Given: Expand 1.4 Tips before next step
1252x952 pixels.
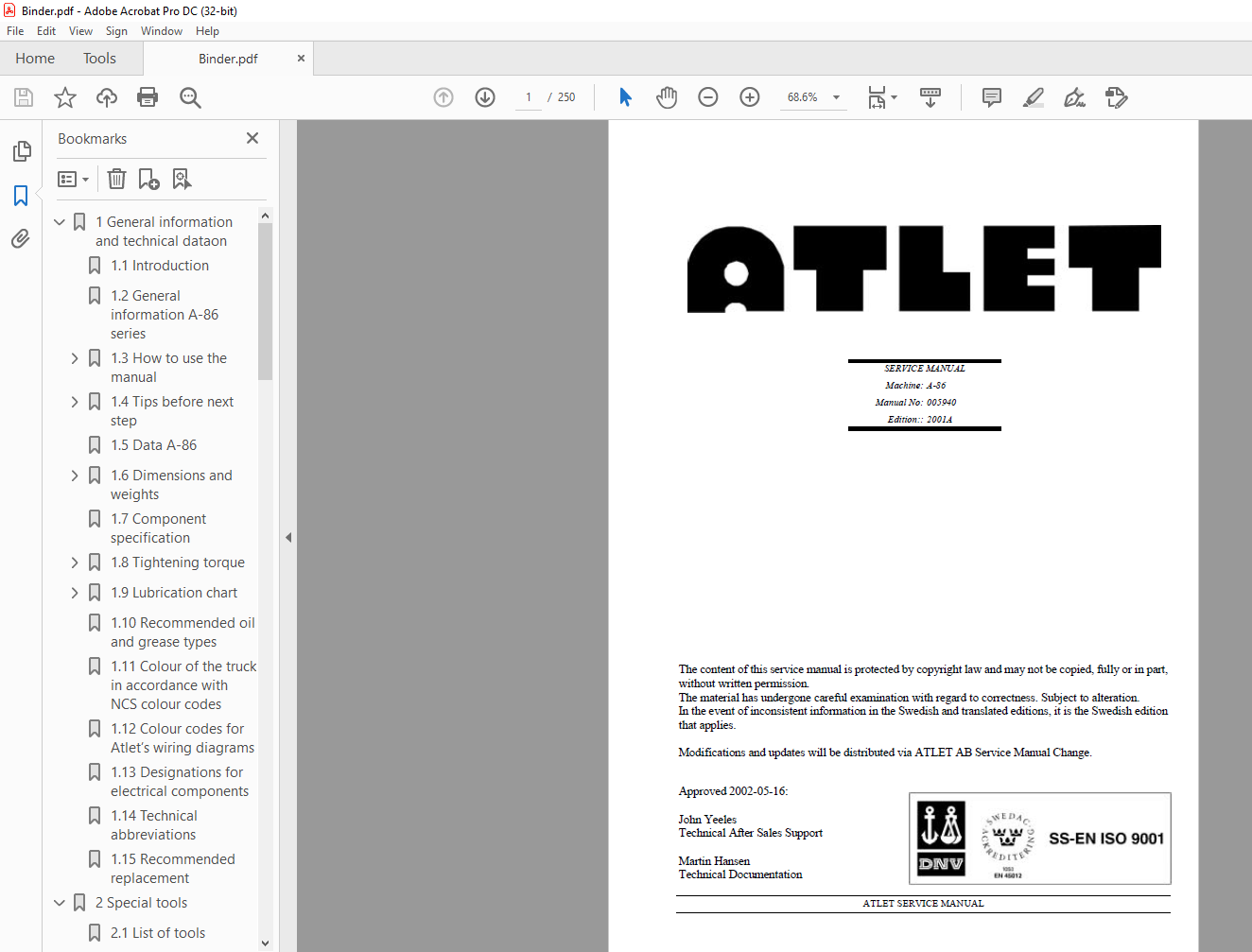Looking at the screenshot, I should pyautogui.click(x=75, y=402).
